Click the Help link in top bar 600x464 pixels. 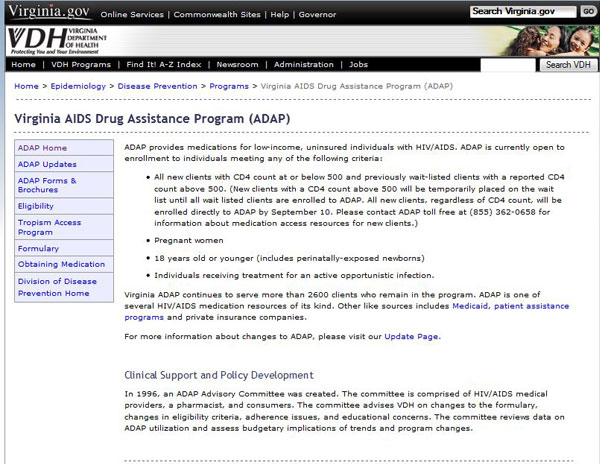(280, 15)
